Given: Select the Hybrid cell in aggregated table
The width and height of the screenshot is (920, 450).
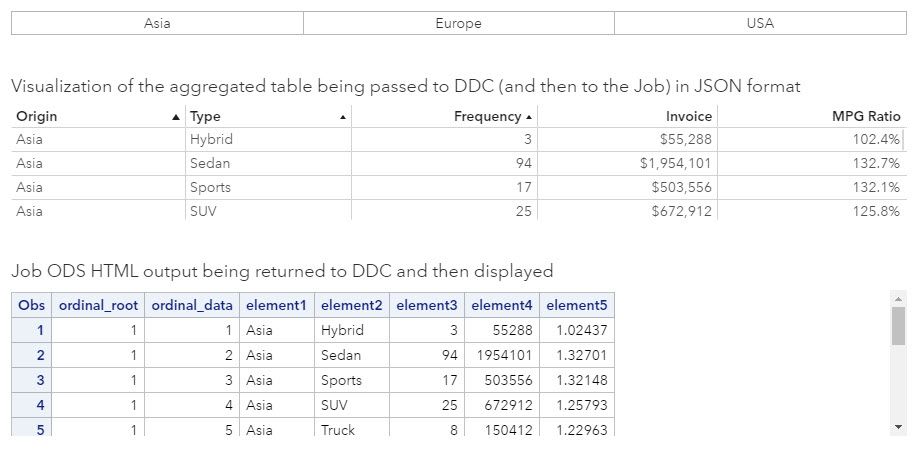Looking at the screenshot, I should pyautogui.click(x=210, y=140).
